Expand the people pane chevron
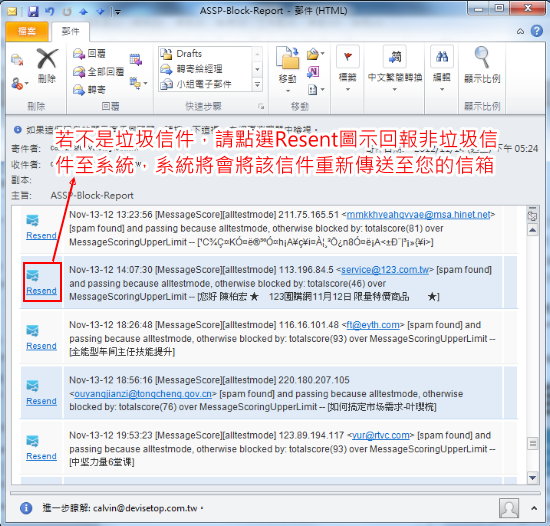This screenshot has width=550, height=526. (x=534, y=508)
